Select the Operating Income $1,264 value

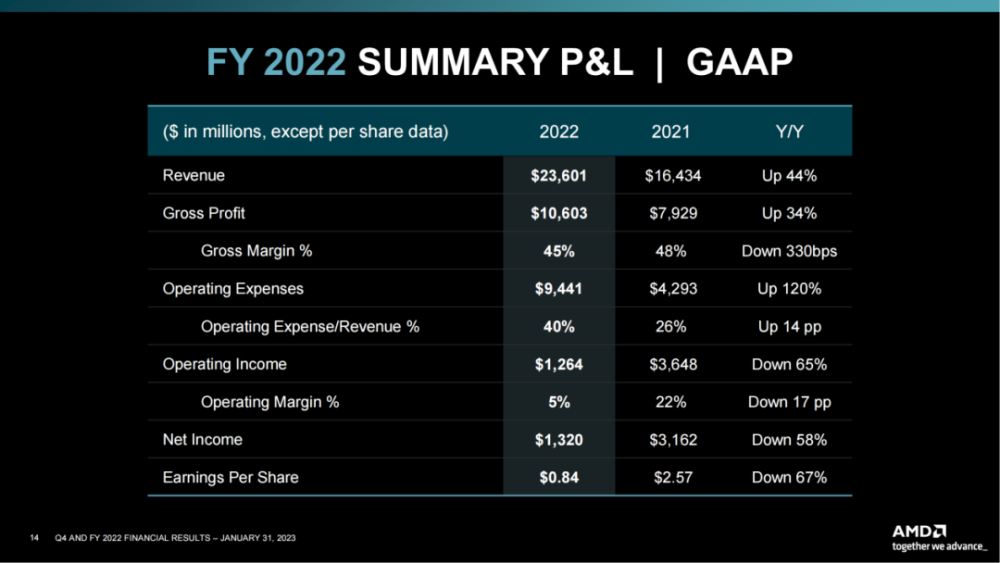[559, 364]
